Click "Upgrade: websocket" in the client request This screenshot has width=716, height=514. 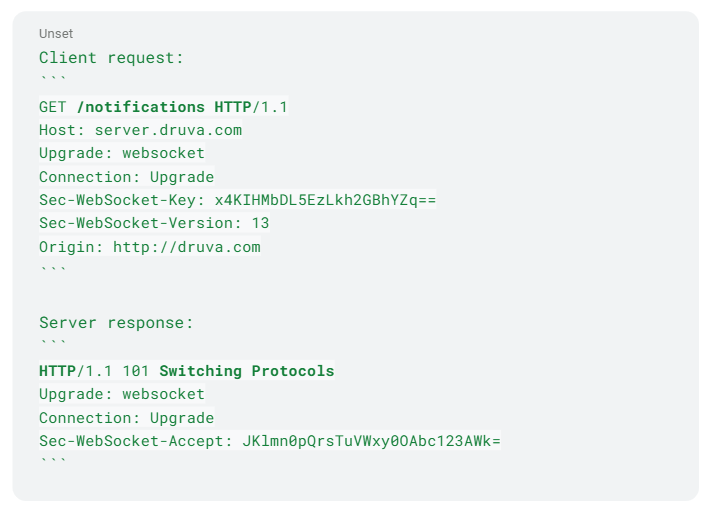(x=121, y=153)
